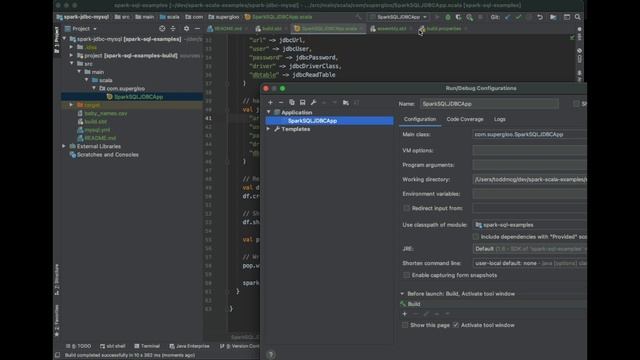
Task: Click the Main class field
Action: pyautogui.click(x=530, y=134)
